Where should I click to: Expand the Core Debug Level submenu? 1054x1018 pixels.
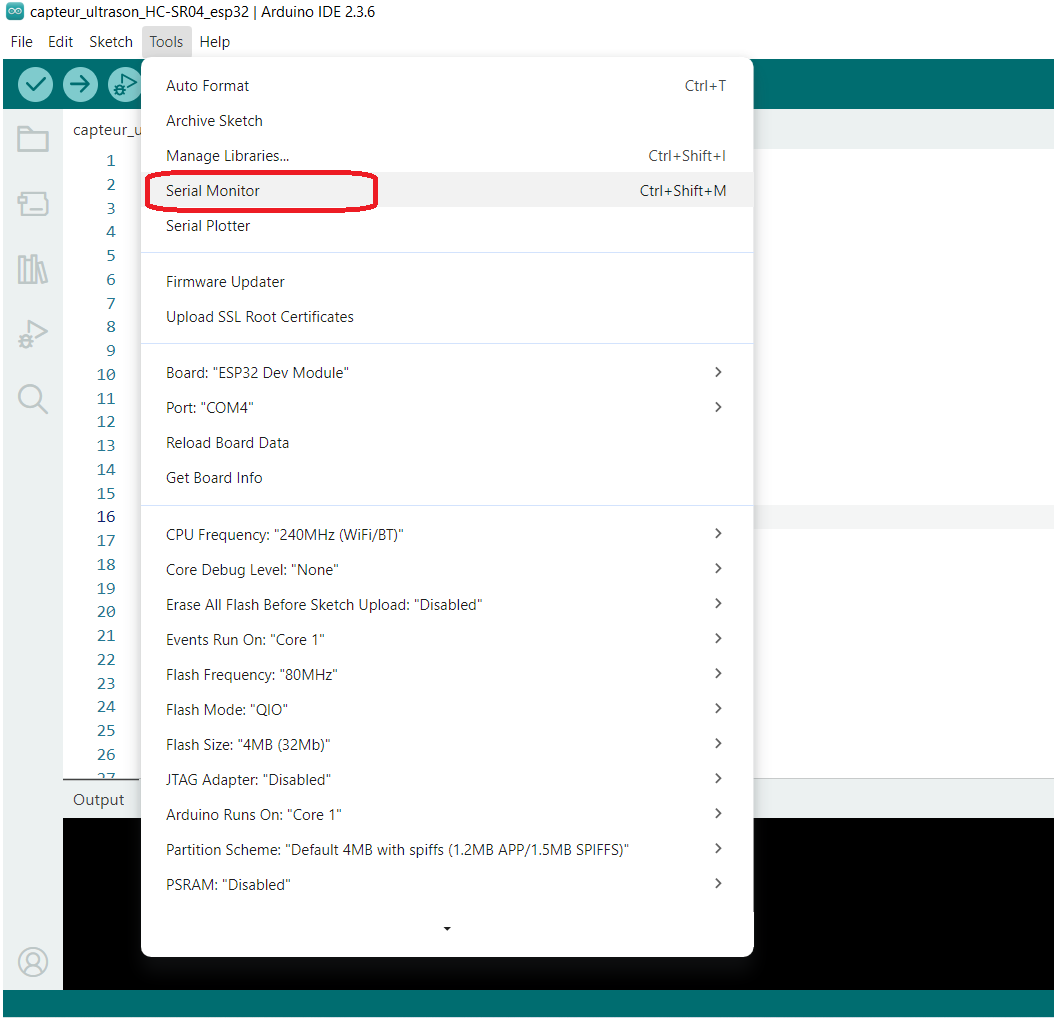pos(447,570)
